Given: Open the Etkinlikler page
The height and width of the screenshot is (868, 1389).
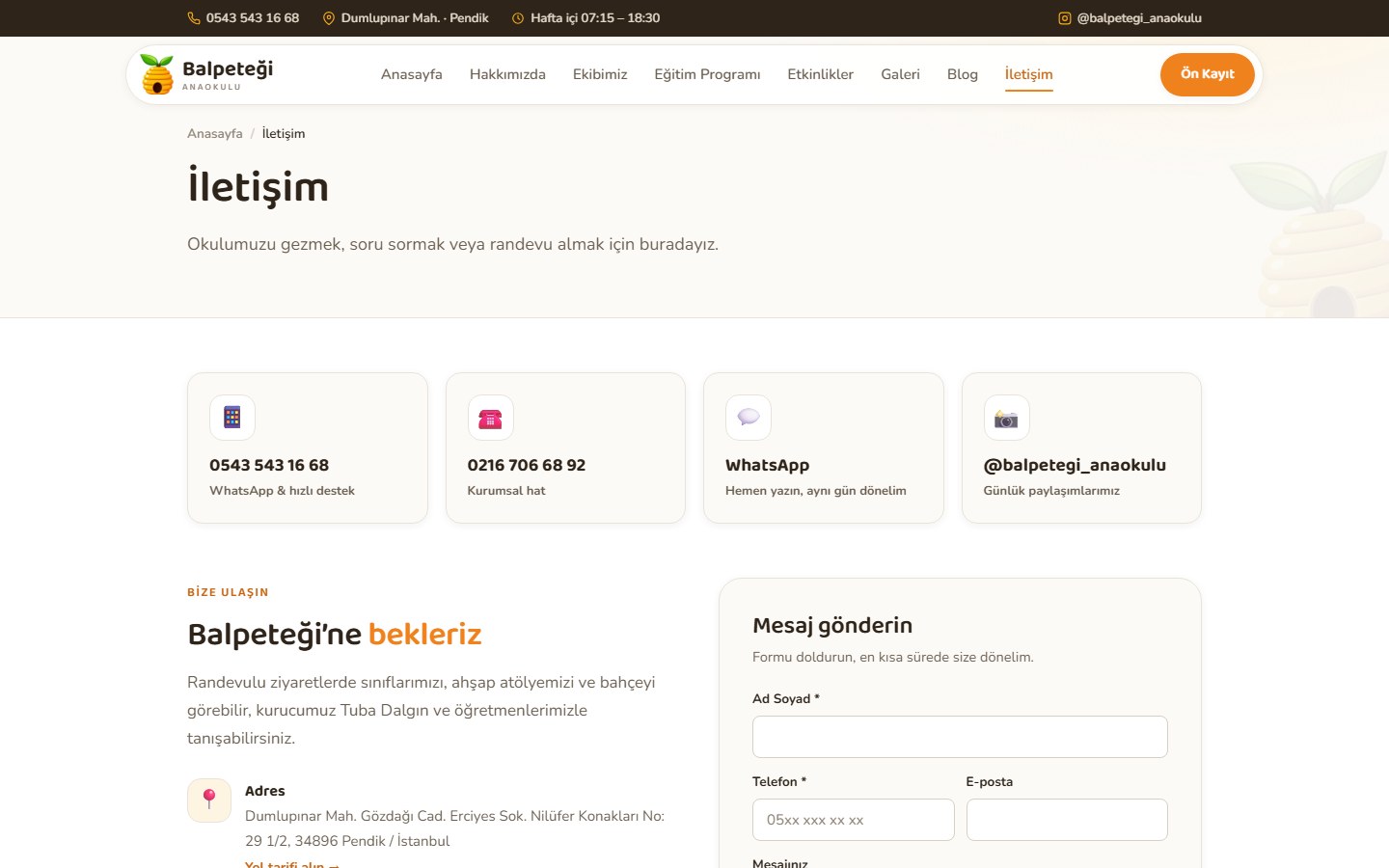Looking at the screenshot, I should 821,74.
